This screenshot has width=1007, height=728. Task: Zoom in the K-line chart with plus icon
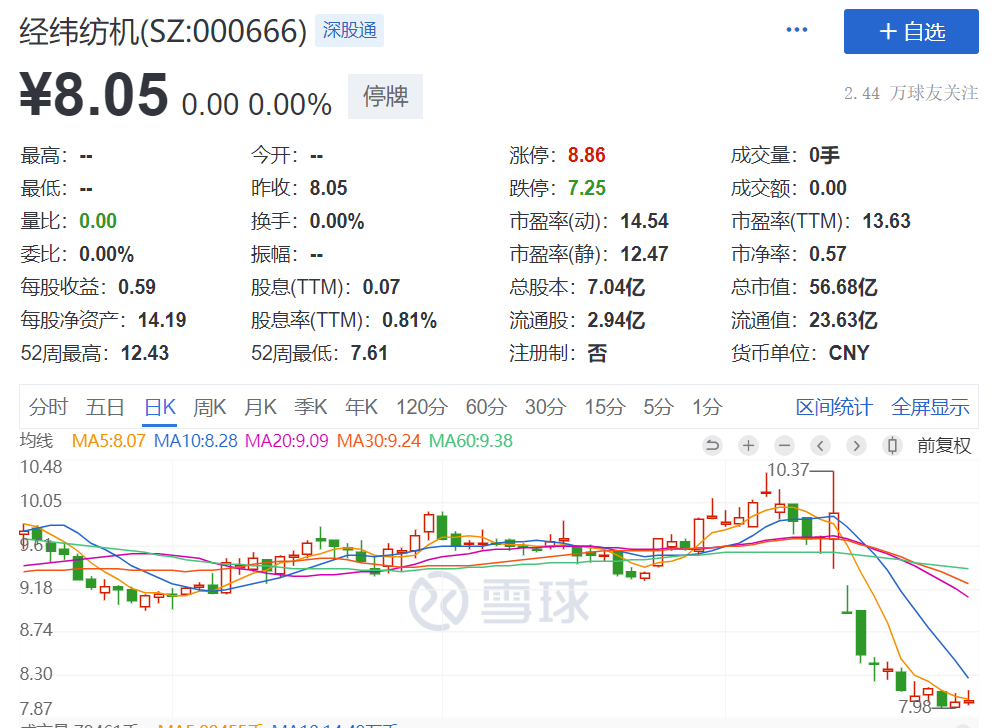(x=748, y=446)
